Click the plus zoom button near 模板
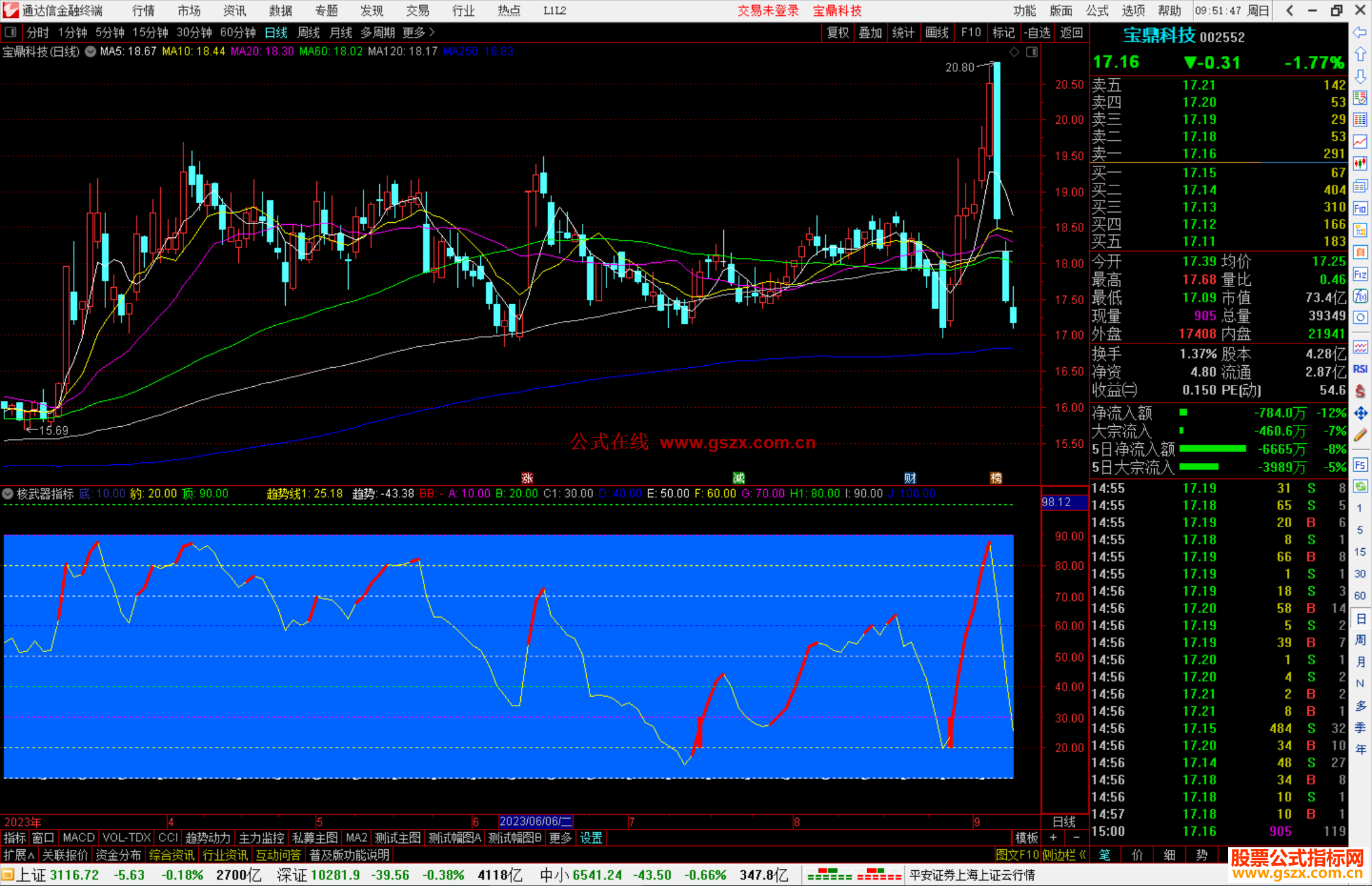Image resolution: width=1372 pixels, height=886 pixels. coord(1054,838)
